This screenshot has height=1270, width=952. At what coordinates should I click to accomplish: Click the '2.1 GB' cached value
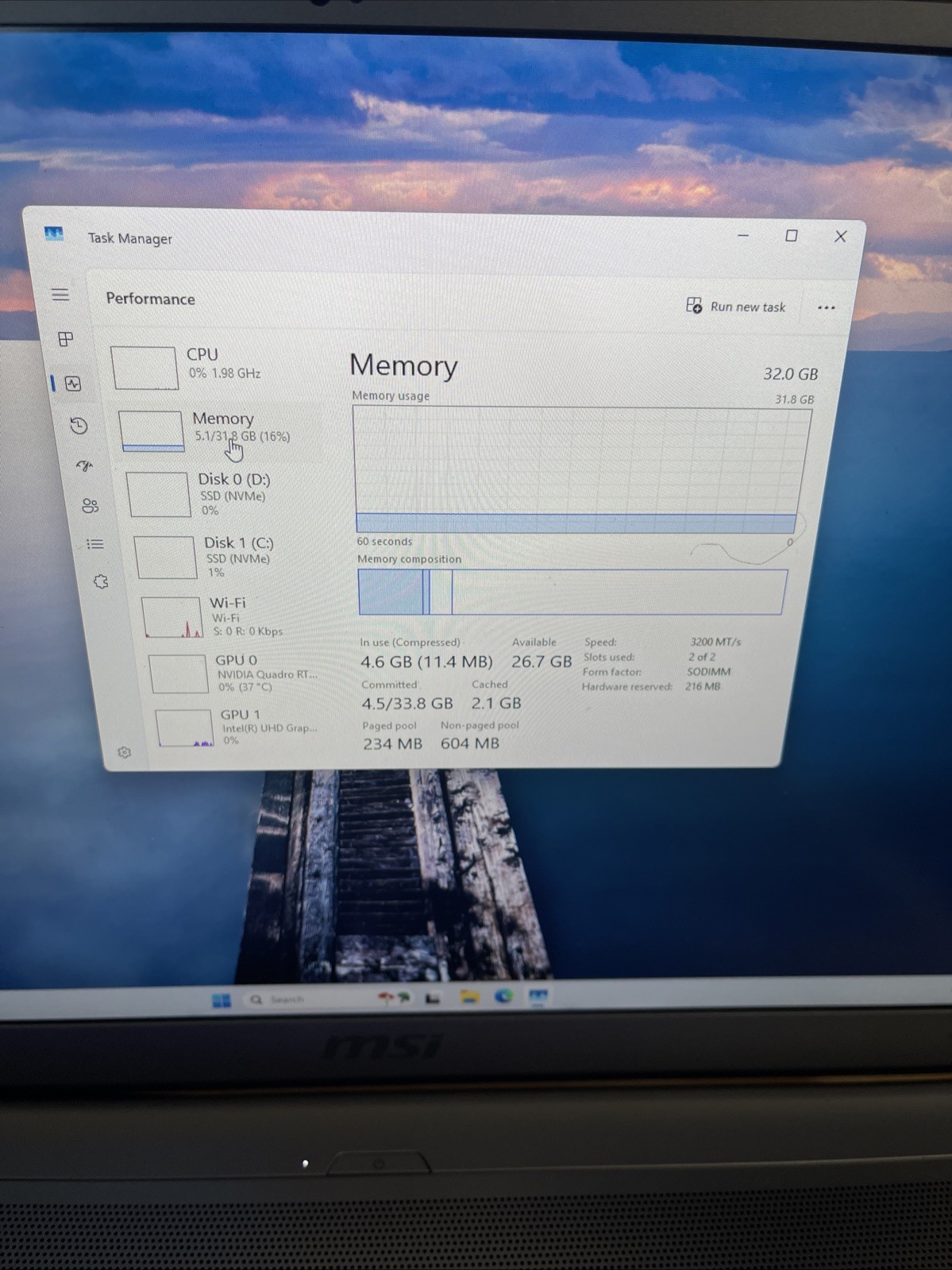496,703
